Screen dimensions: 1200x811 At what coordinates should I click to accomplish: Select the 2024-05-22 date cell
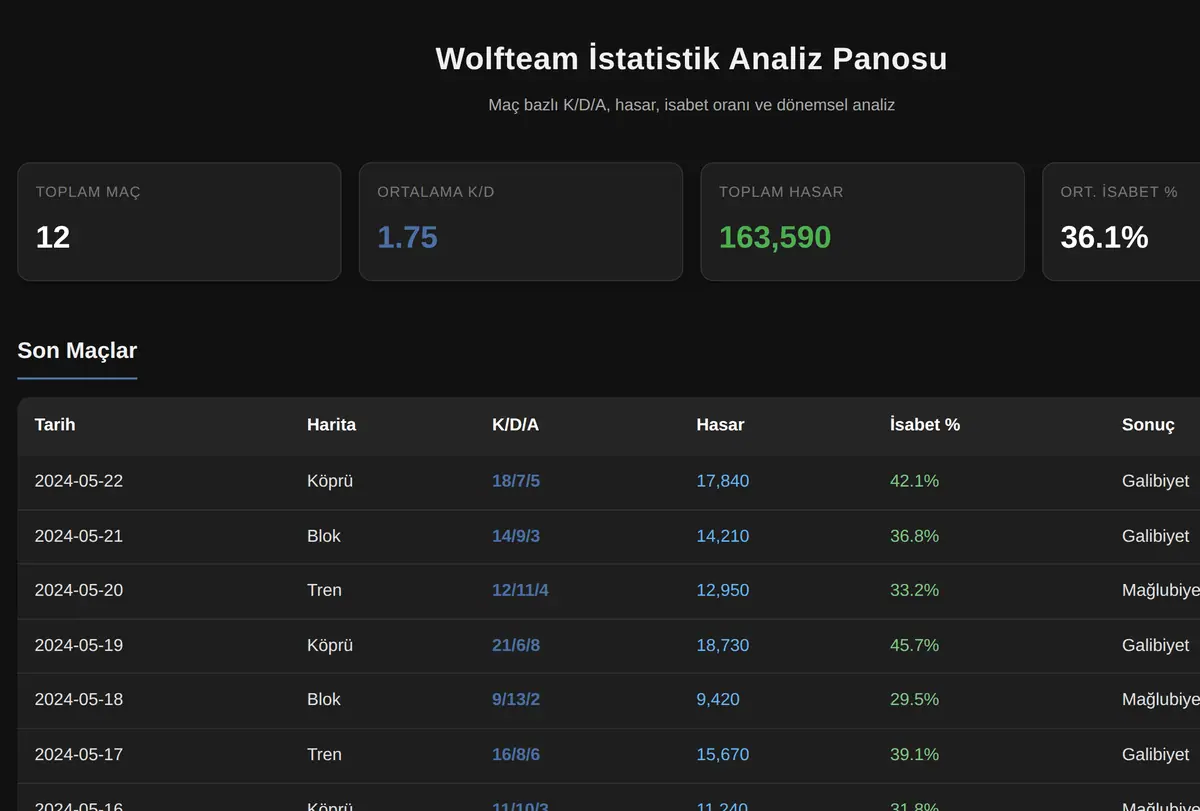point(79,481)
